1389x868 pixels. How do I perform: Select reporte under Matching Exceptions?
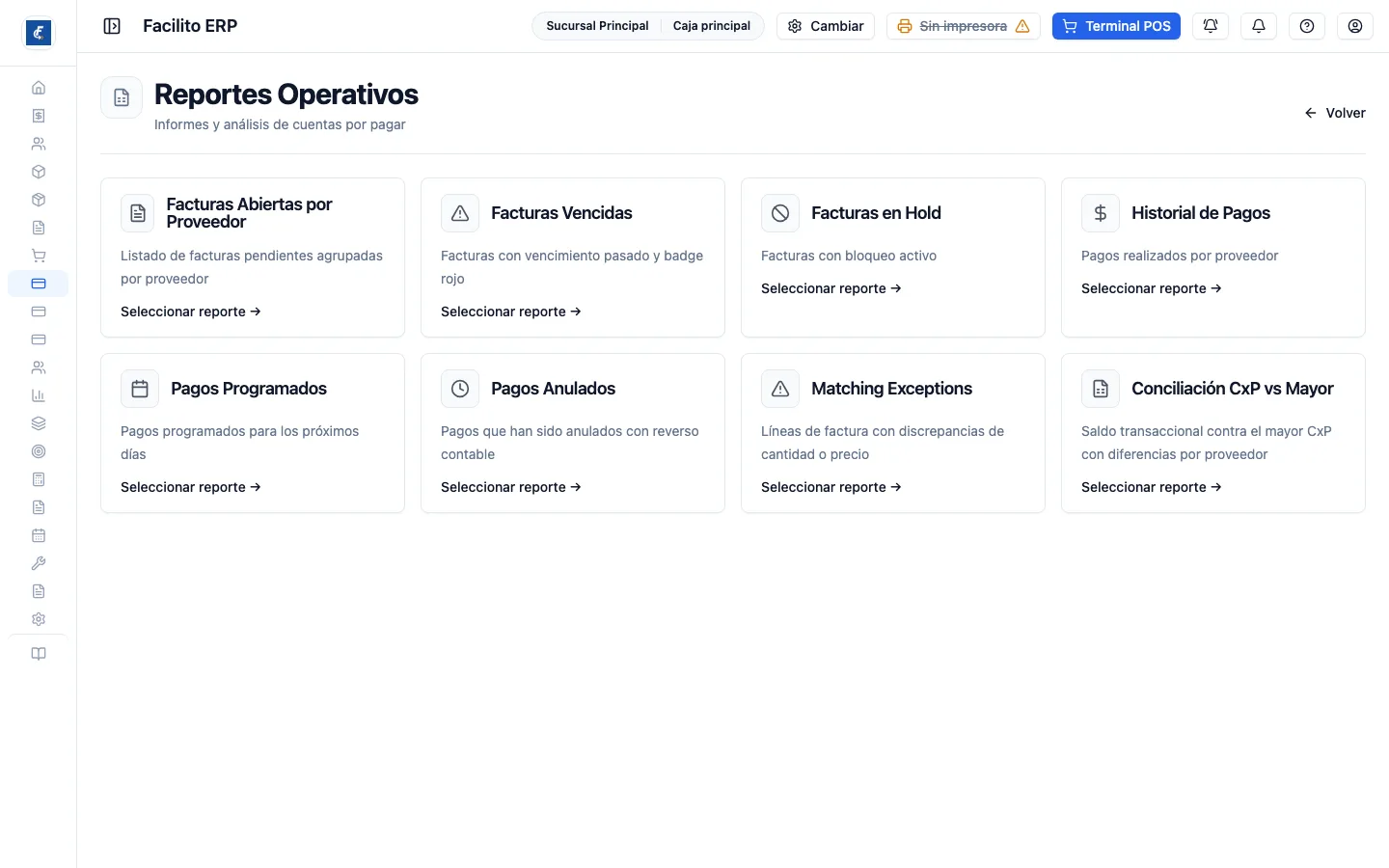click(831, 487)
